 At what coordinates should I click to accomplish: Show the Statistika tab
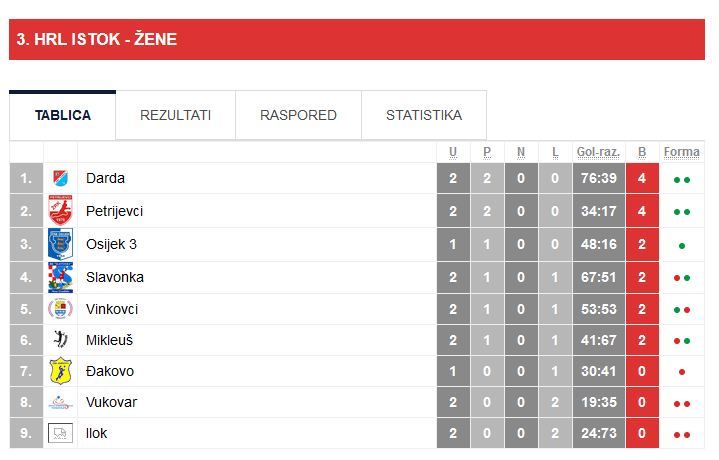(424, 115)
